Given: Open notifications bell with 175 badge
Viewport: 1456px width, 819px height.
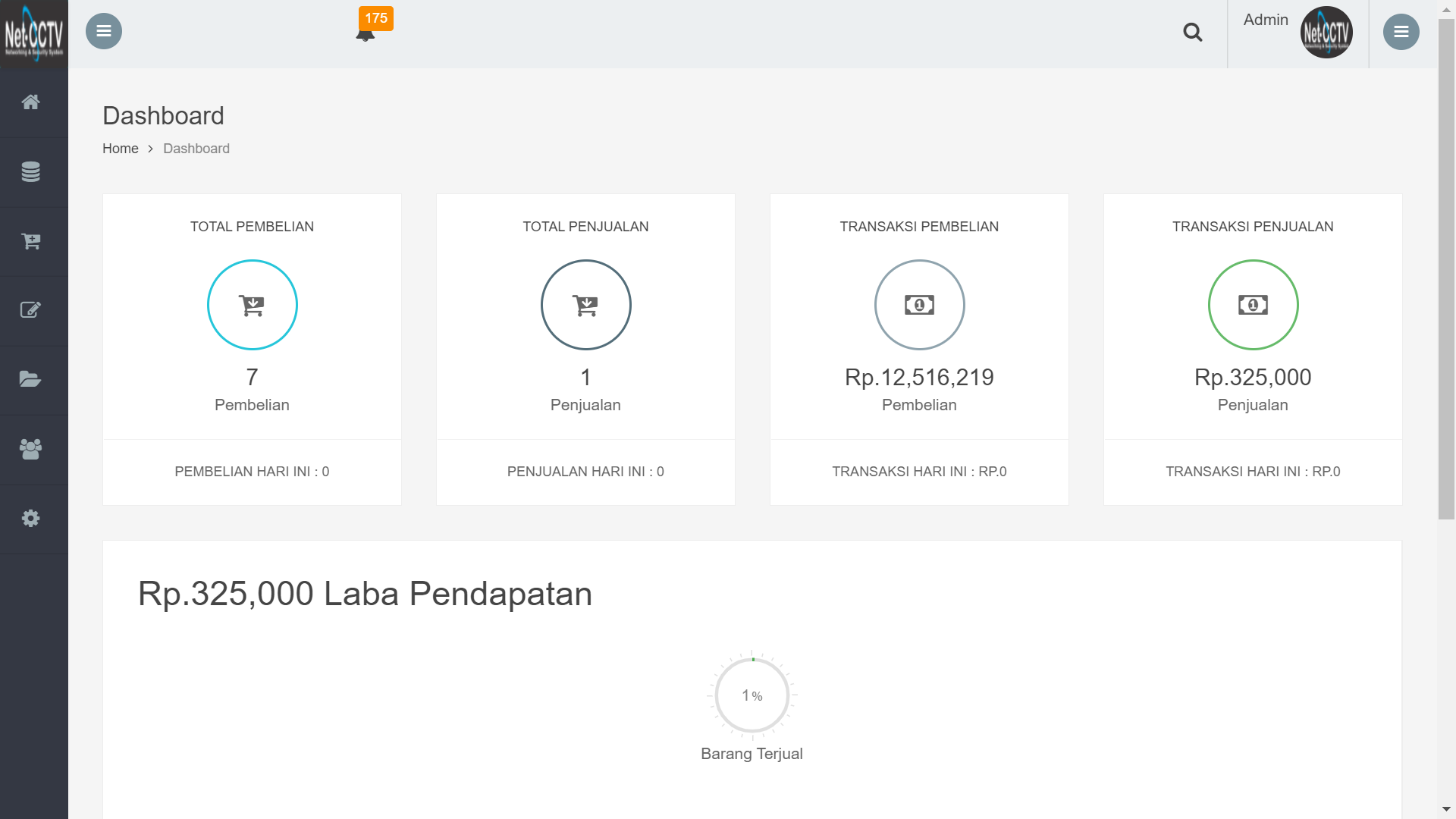Looking at the screenshot, I should (366, 33).
